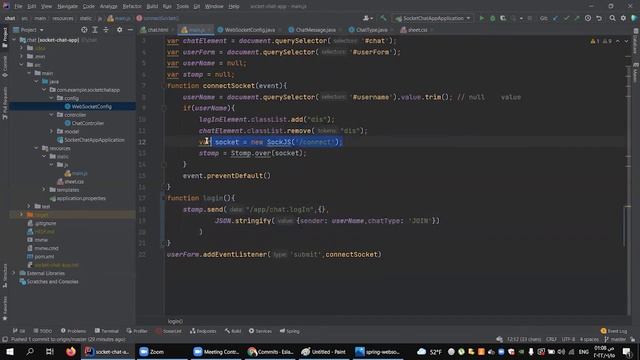Viewport: 640px width, 360px height.
Task: Open SocketChatAppApplication run configuration dropdown
Action: coord(433,18)
